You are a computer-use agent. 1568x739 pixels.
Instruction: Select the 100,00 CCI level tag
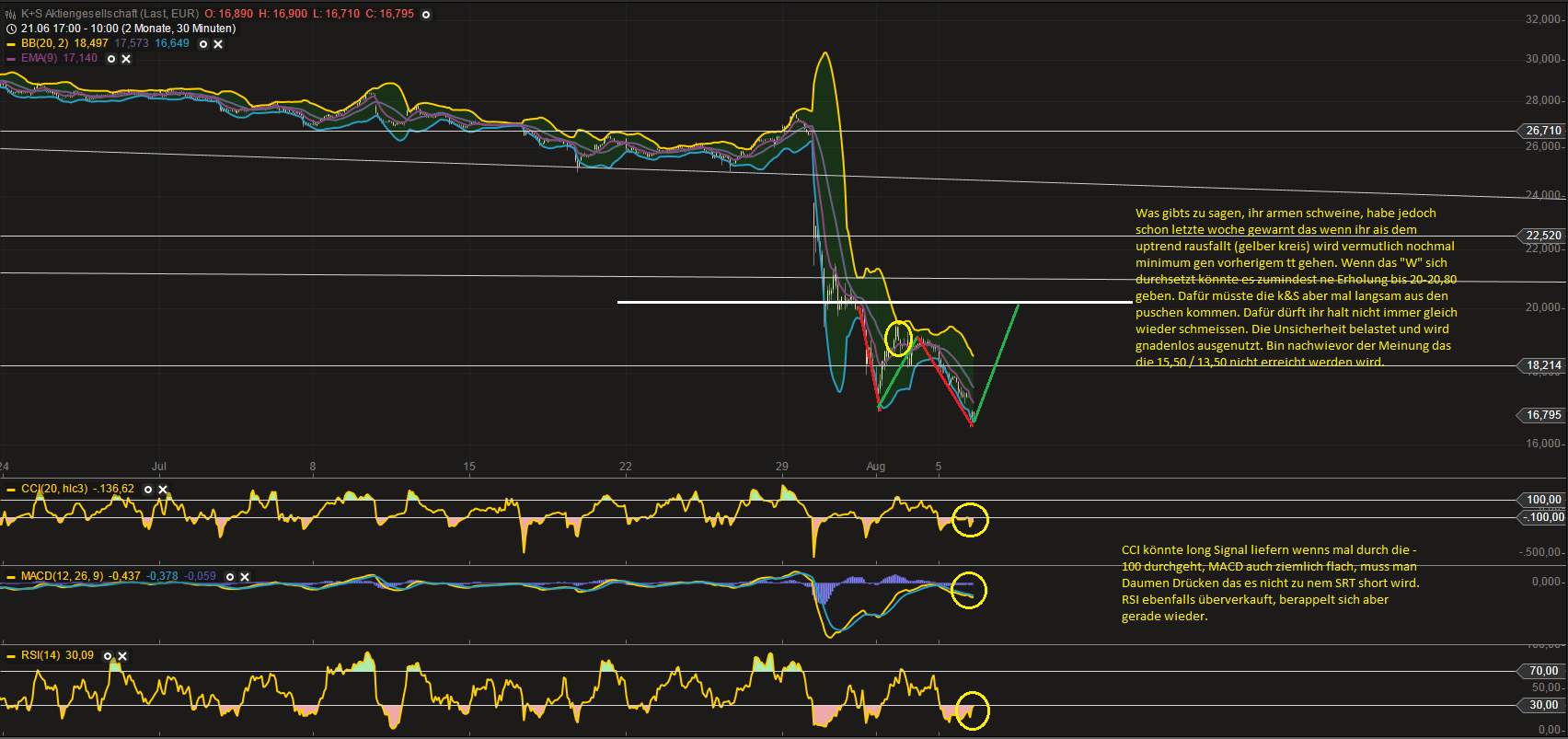pyautogui.click(x=1542, y=500)
